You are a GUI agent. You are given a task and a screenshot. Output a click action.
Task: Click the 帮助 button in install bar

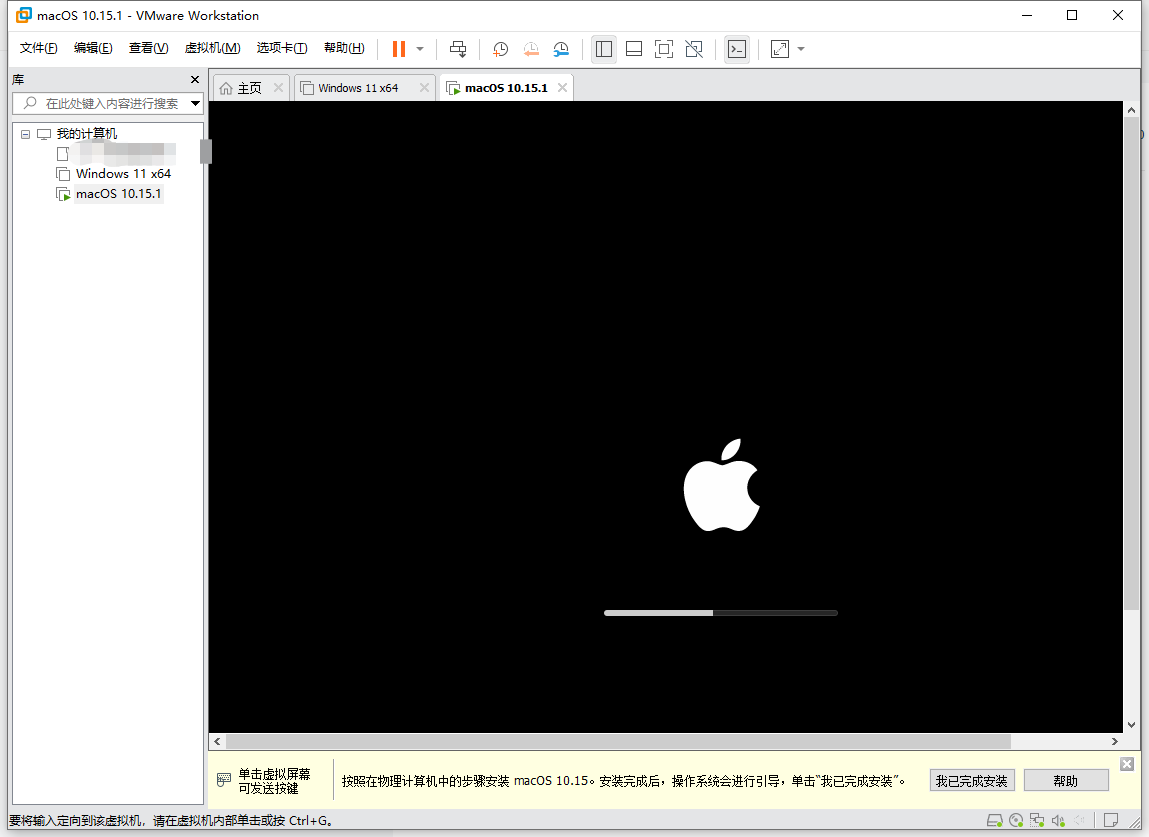(1065, 781)
